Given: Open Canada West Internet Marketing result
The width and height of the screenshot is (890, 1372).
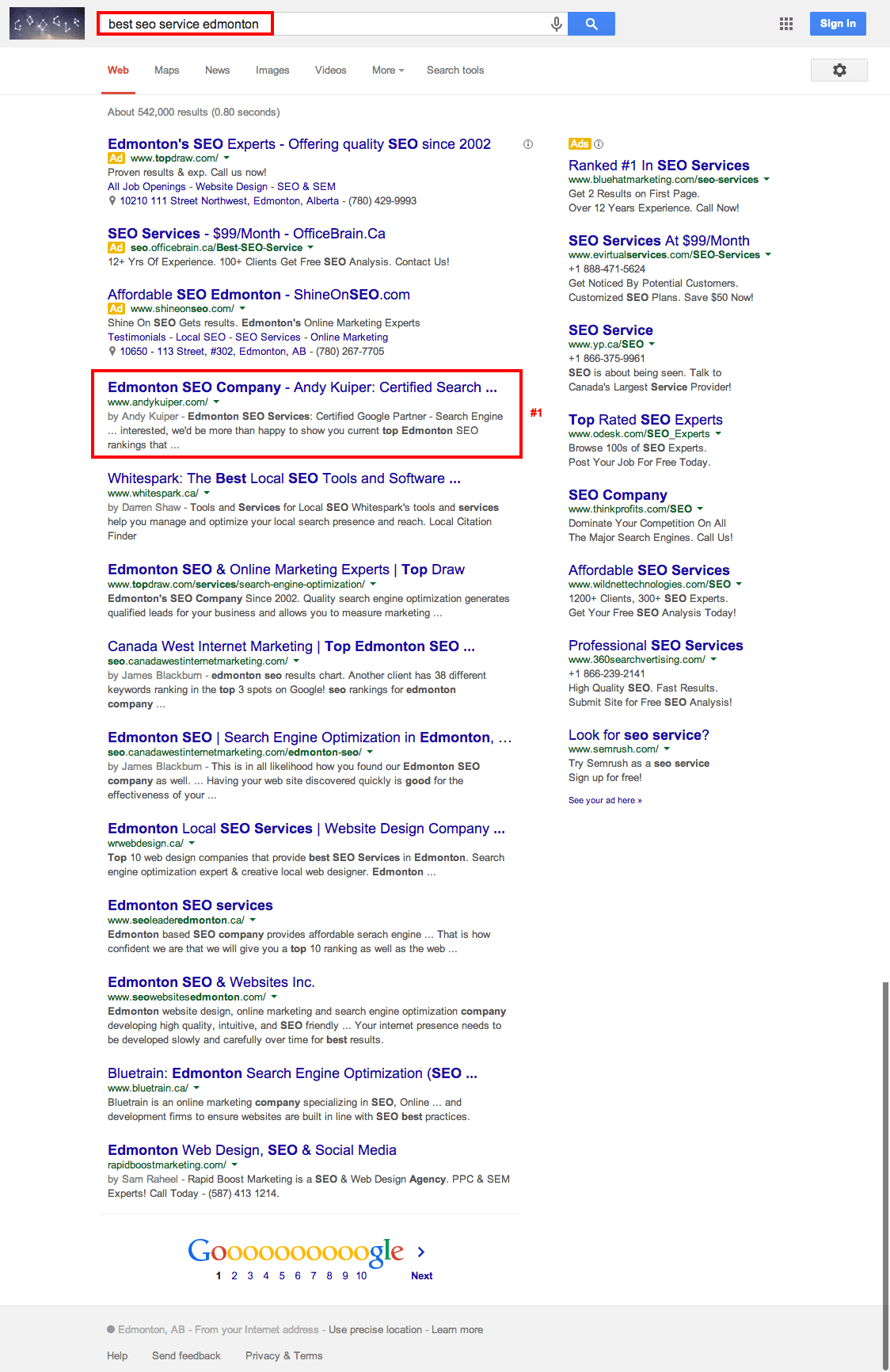Looking at the screenshot, I should click(291, 646).
